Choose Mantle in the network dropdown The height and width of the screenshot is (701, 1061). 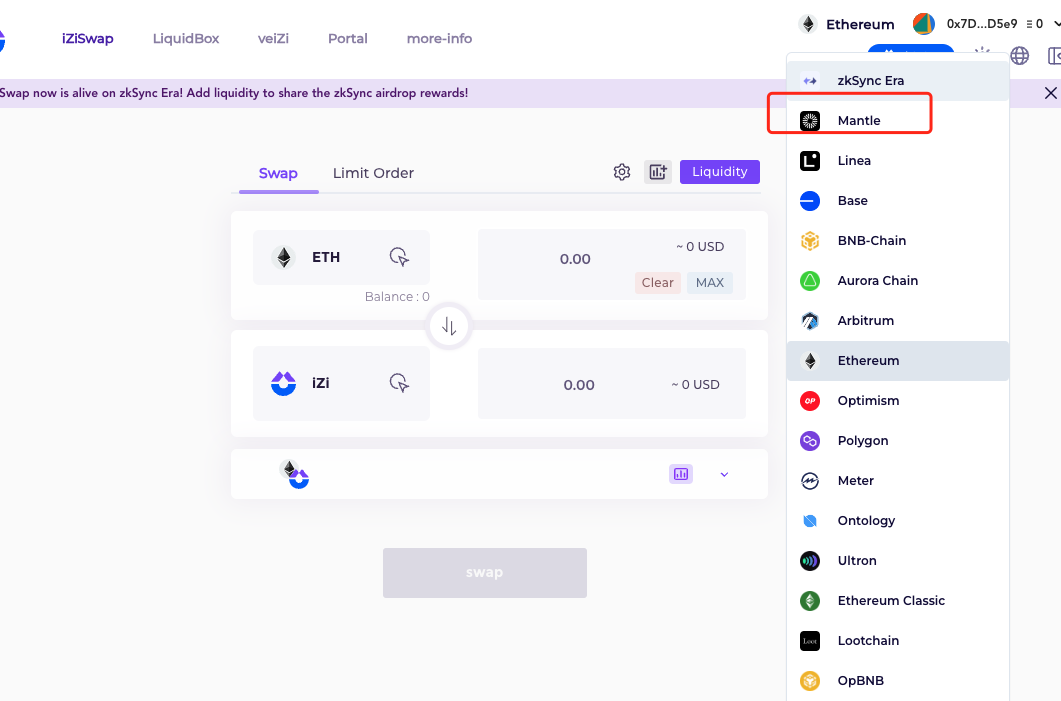[897, 120]
